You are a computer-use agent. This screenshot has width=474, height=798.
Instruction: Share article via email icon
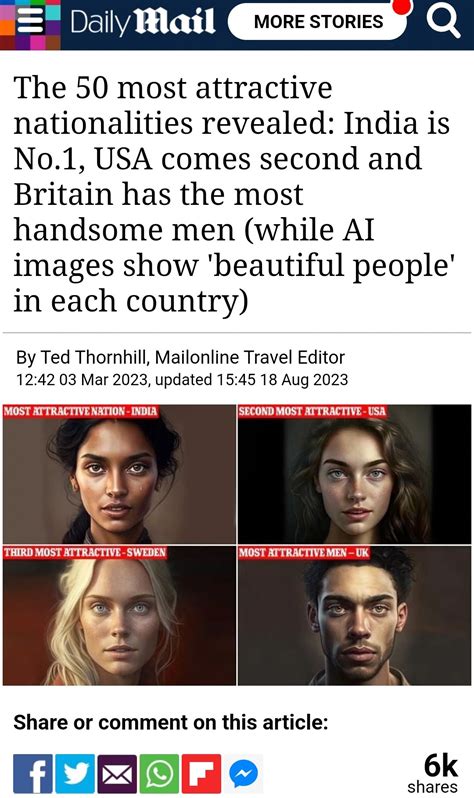pyautogui.click(x=118, y=774)
